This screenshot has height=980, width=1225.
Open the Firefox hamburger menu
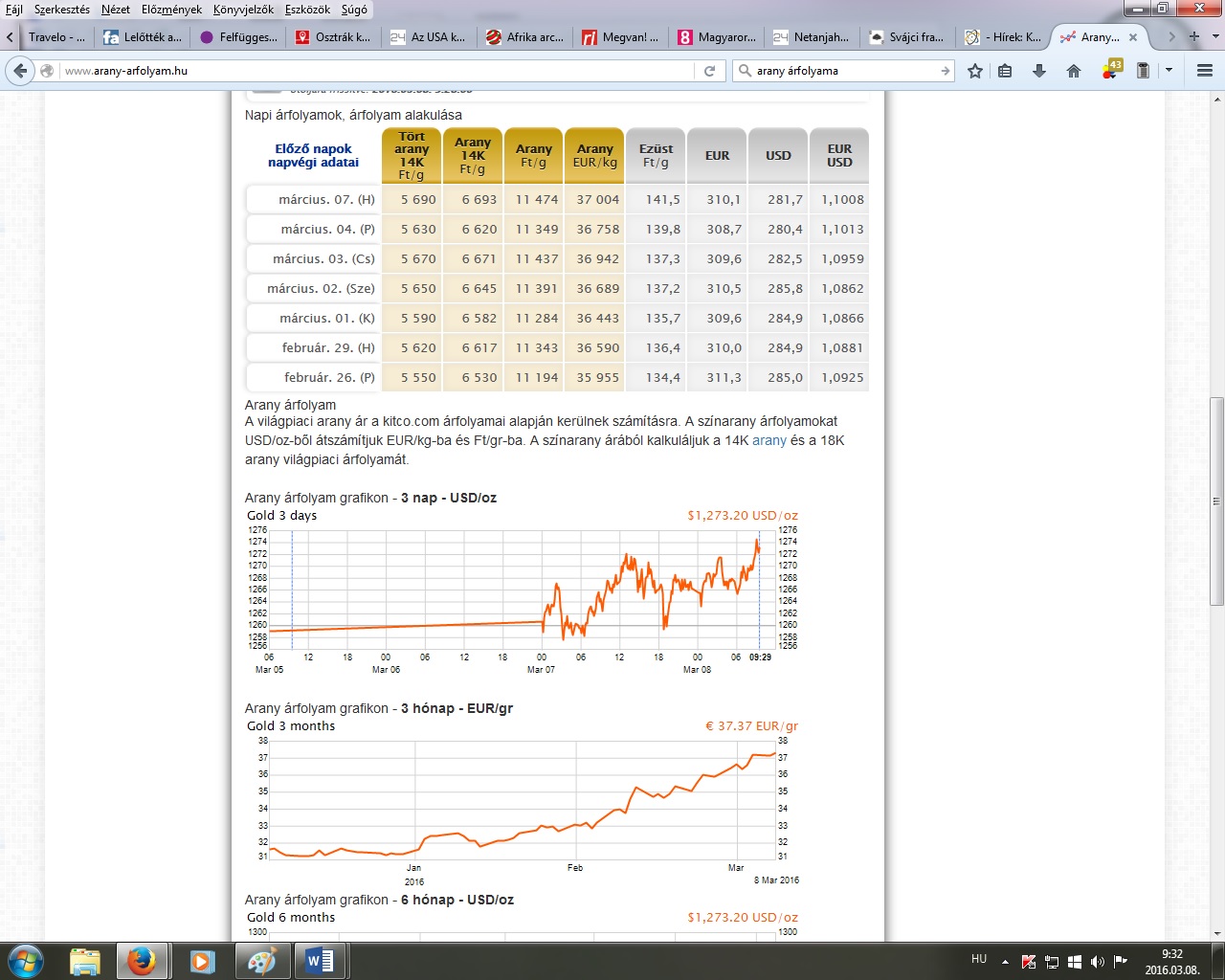[x=1205, y=71]
